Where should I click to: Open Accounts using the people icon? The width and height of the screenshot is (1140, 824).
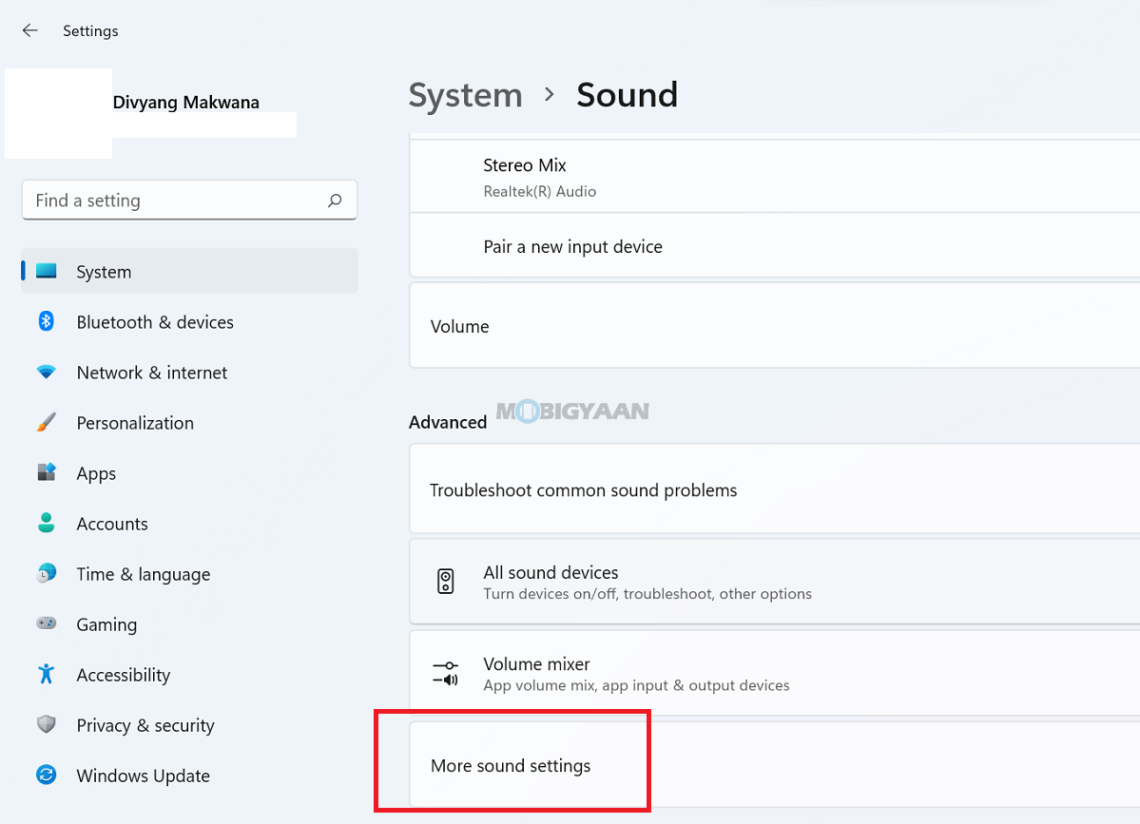47,523
